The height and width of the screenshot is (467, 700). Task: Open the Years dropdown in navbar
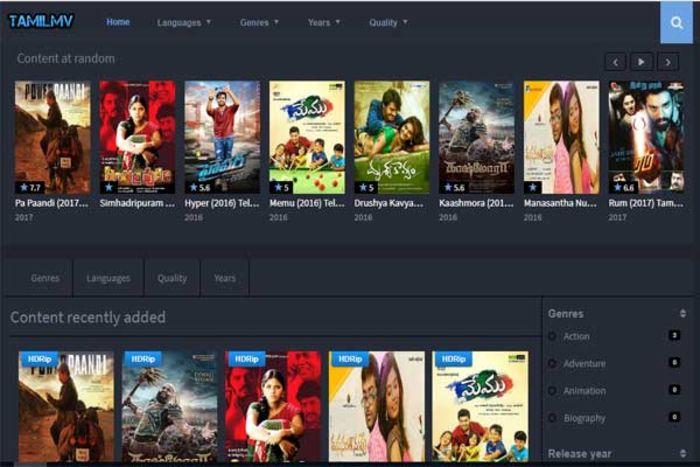coord(324,22)
